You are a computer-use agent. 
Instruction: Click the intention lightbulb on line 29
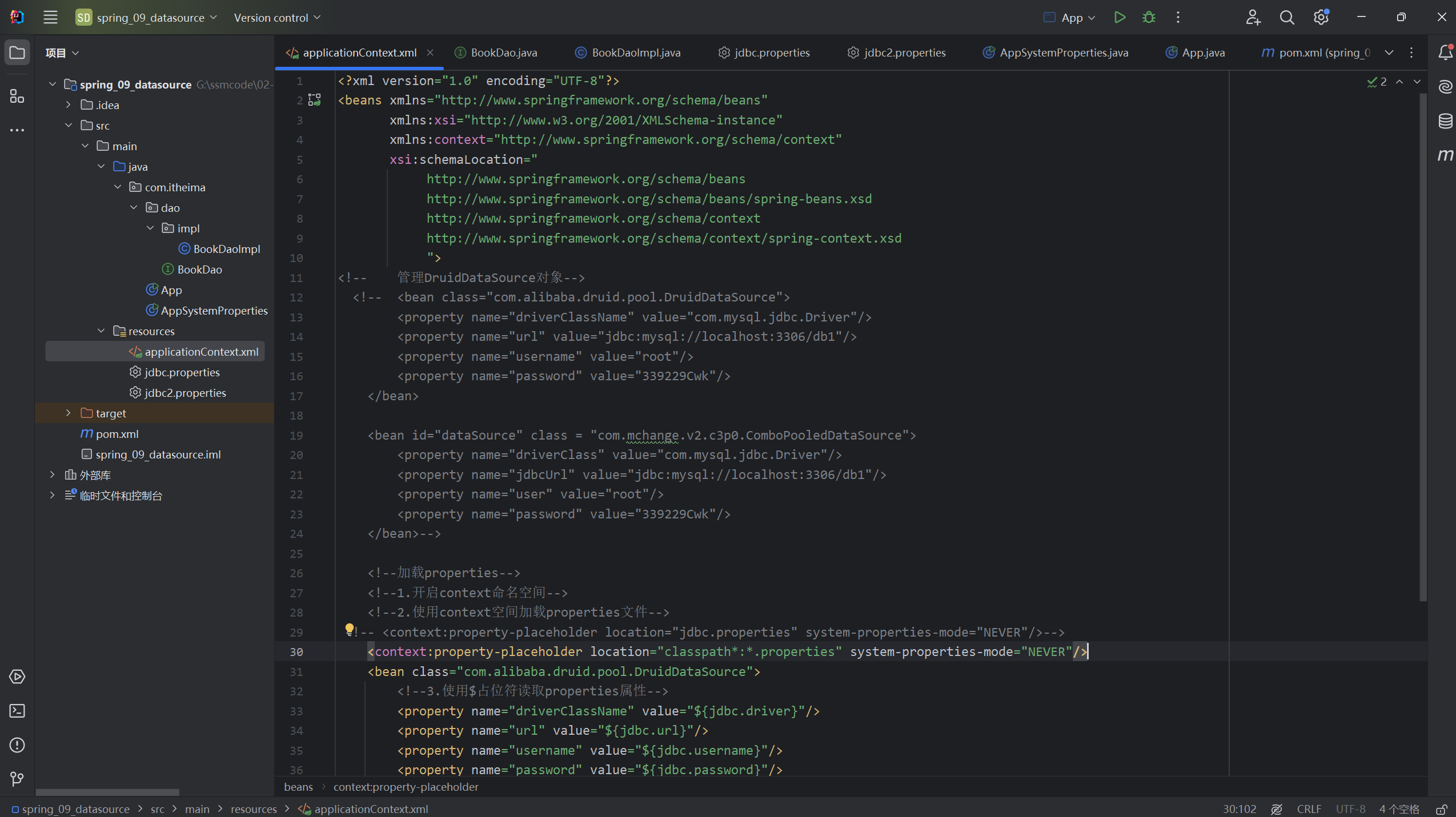(349, 629)
